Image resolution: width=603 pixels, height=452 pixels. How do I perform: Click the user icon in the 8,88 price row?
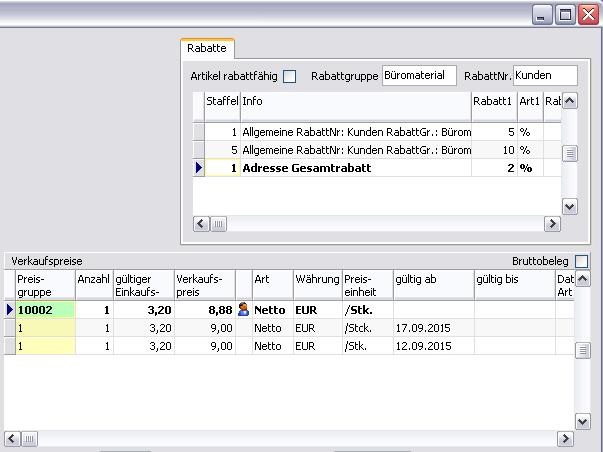(243, 310)
